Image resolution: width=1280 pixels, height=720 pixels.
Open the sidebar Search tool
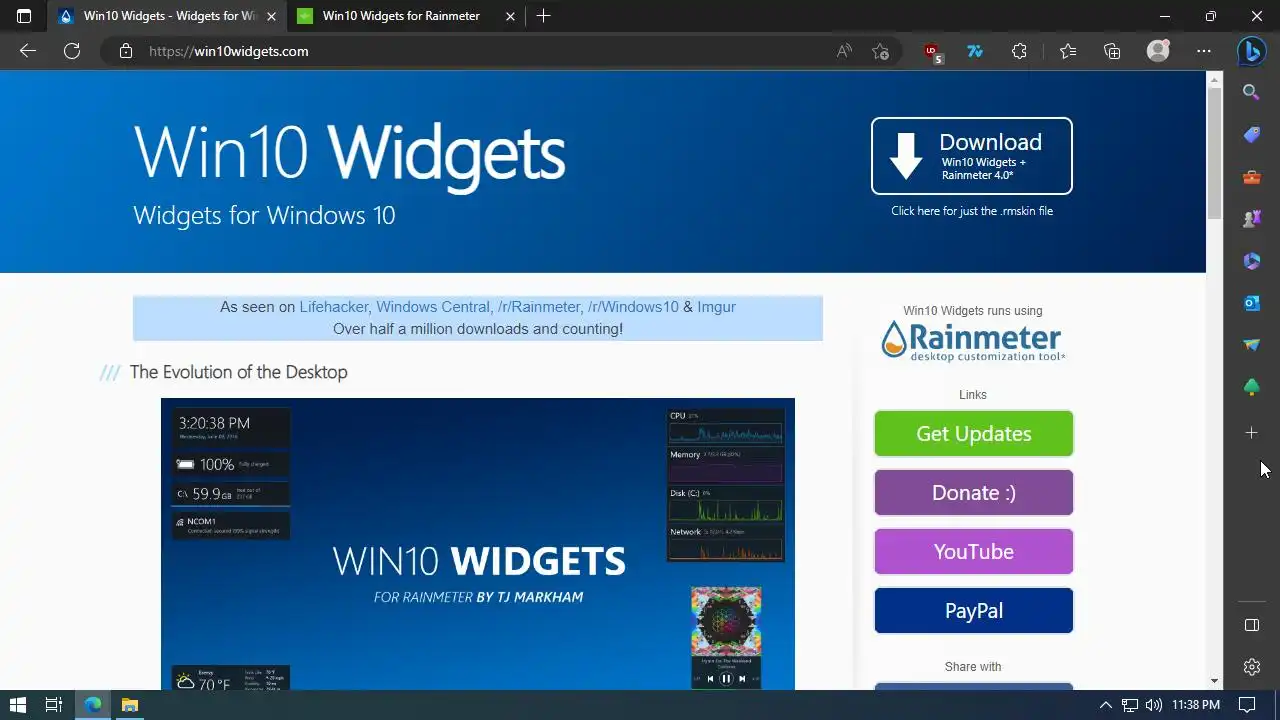click(x=1251, y=92)
